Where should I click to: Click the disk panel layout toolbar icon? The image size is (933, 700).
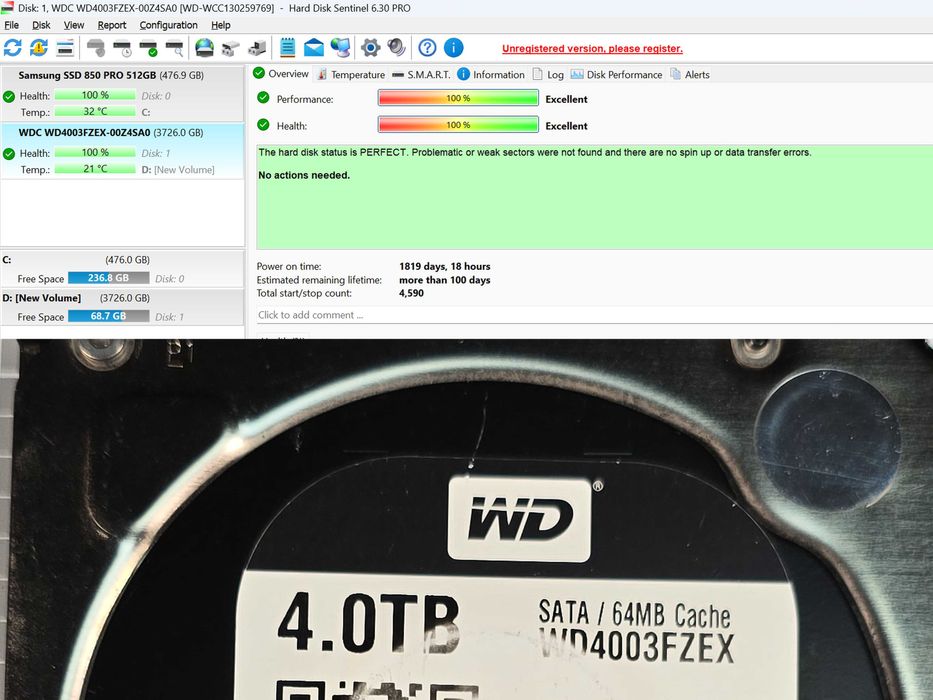(x=65, y=48)
